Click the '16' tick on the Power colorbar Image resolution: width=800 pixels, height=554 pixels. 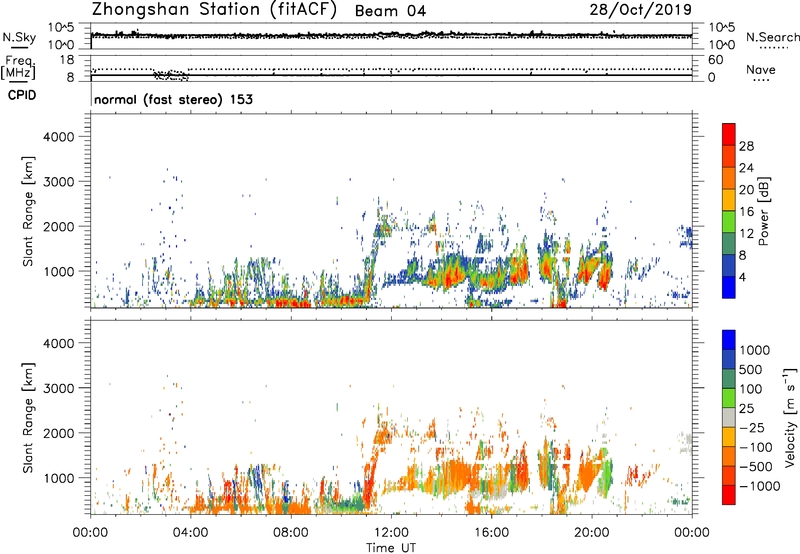(x=746, y=212)
